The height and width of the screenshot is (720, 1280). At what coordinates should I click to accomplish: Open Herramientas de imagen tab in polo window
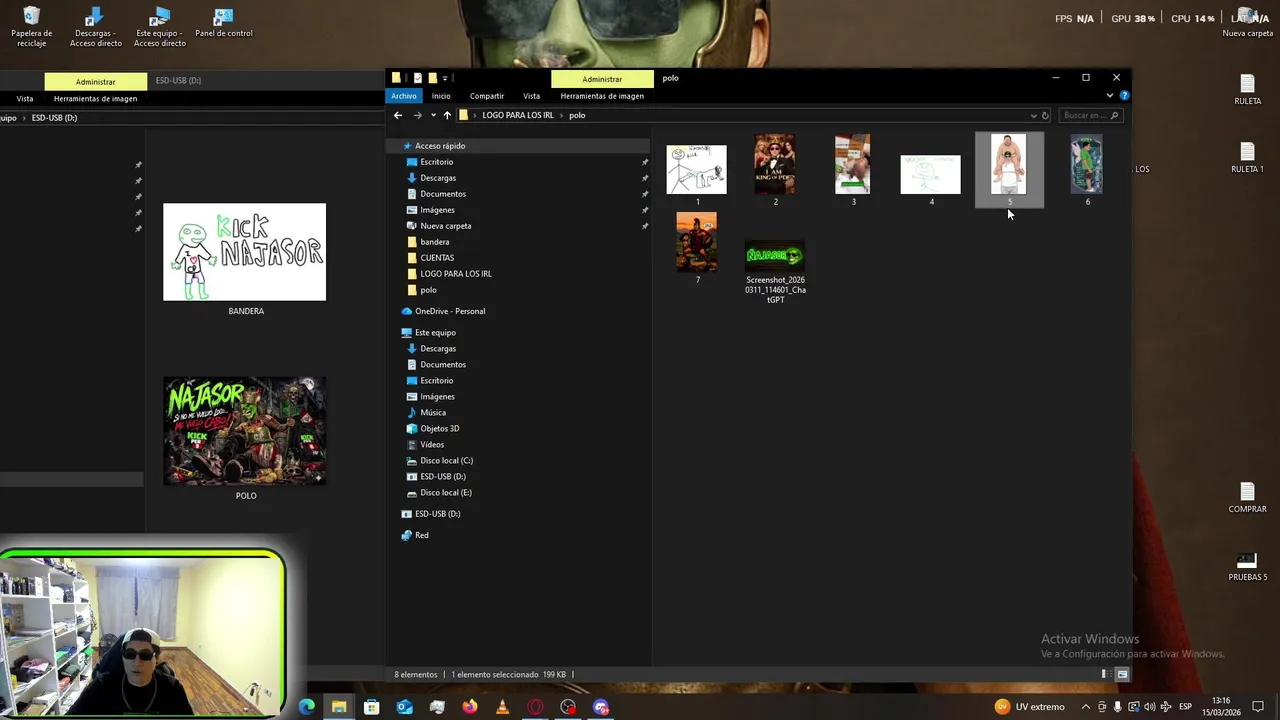click(x=602, y=96)
